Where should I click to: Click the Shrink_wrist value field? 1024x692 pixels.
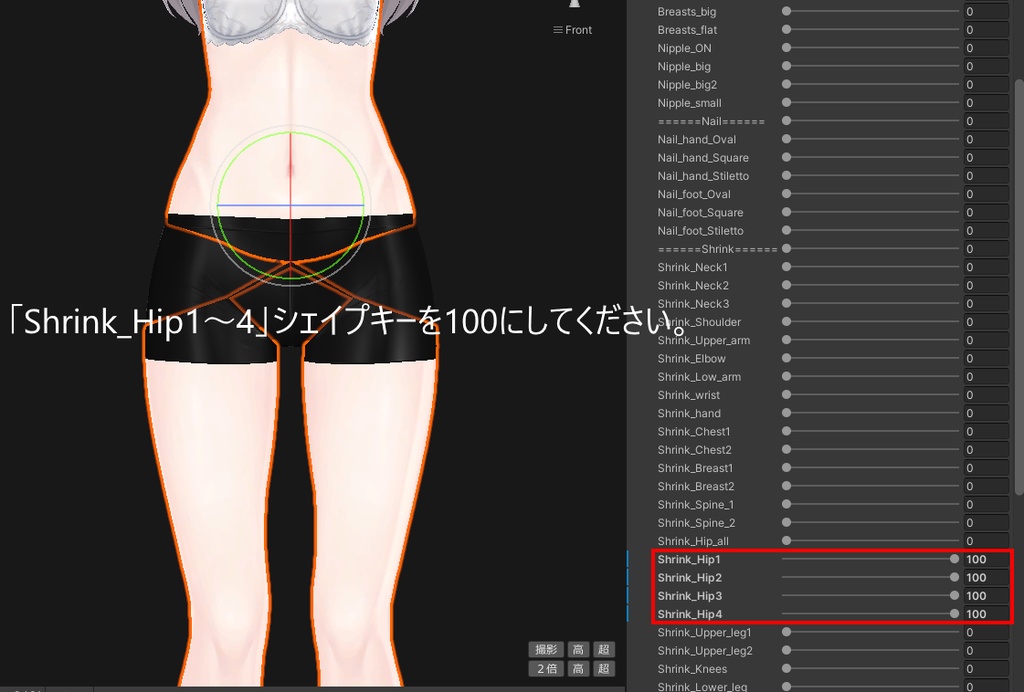[986, 396]
